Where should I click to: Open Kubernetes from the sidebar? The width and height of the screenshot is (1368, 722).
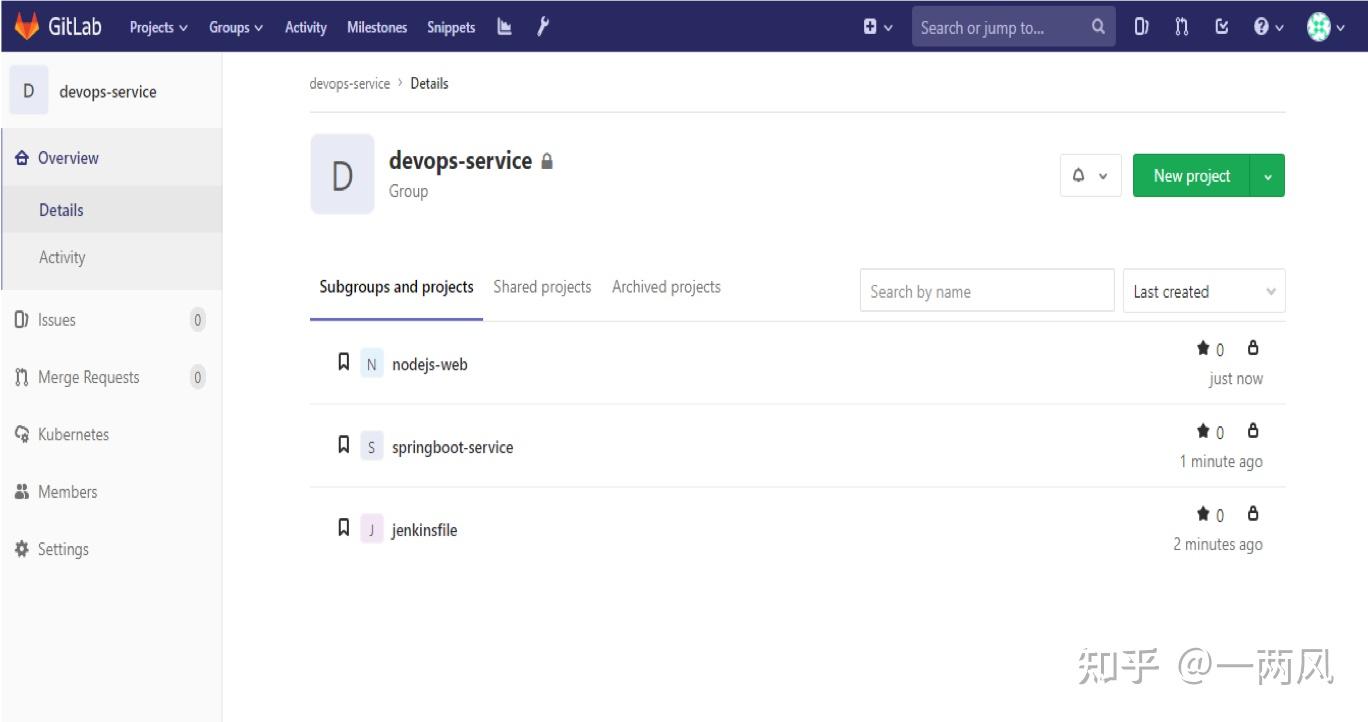(x=75, y=434)
